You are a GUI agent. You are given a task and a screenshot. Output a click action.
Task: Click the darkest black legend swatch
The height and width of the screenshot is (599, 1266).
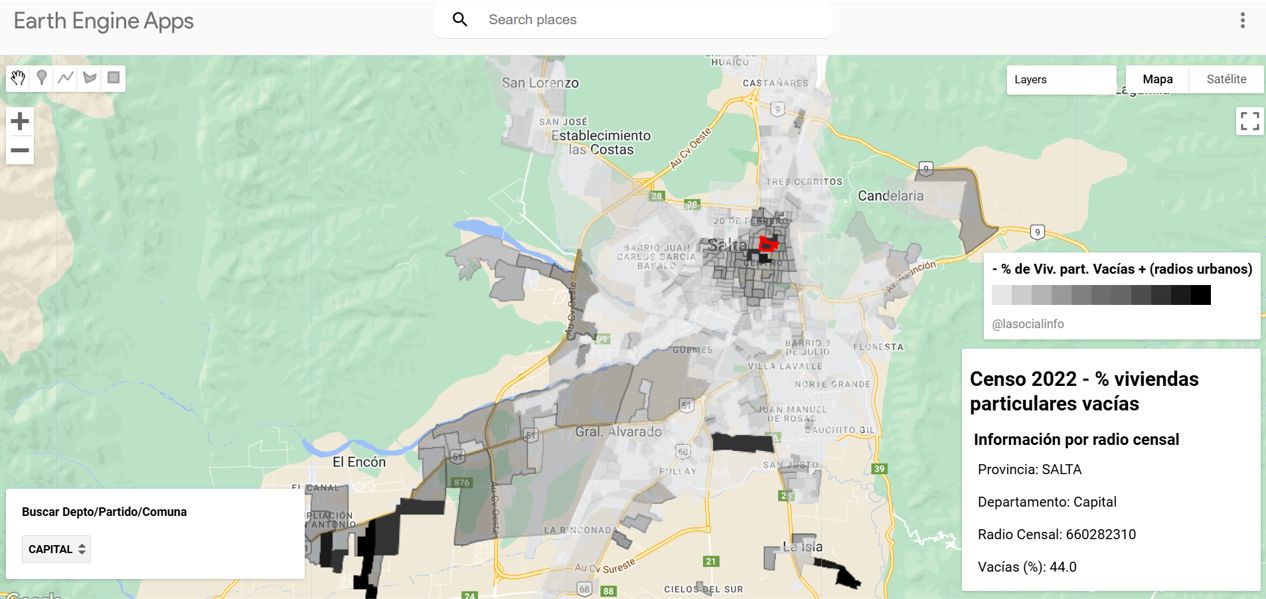click(1201, 295)
